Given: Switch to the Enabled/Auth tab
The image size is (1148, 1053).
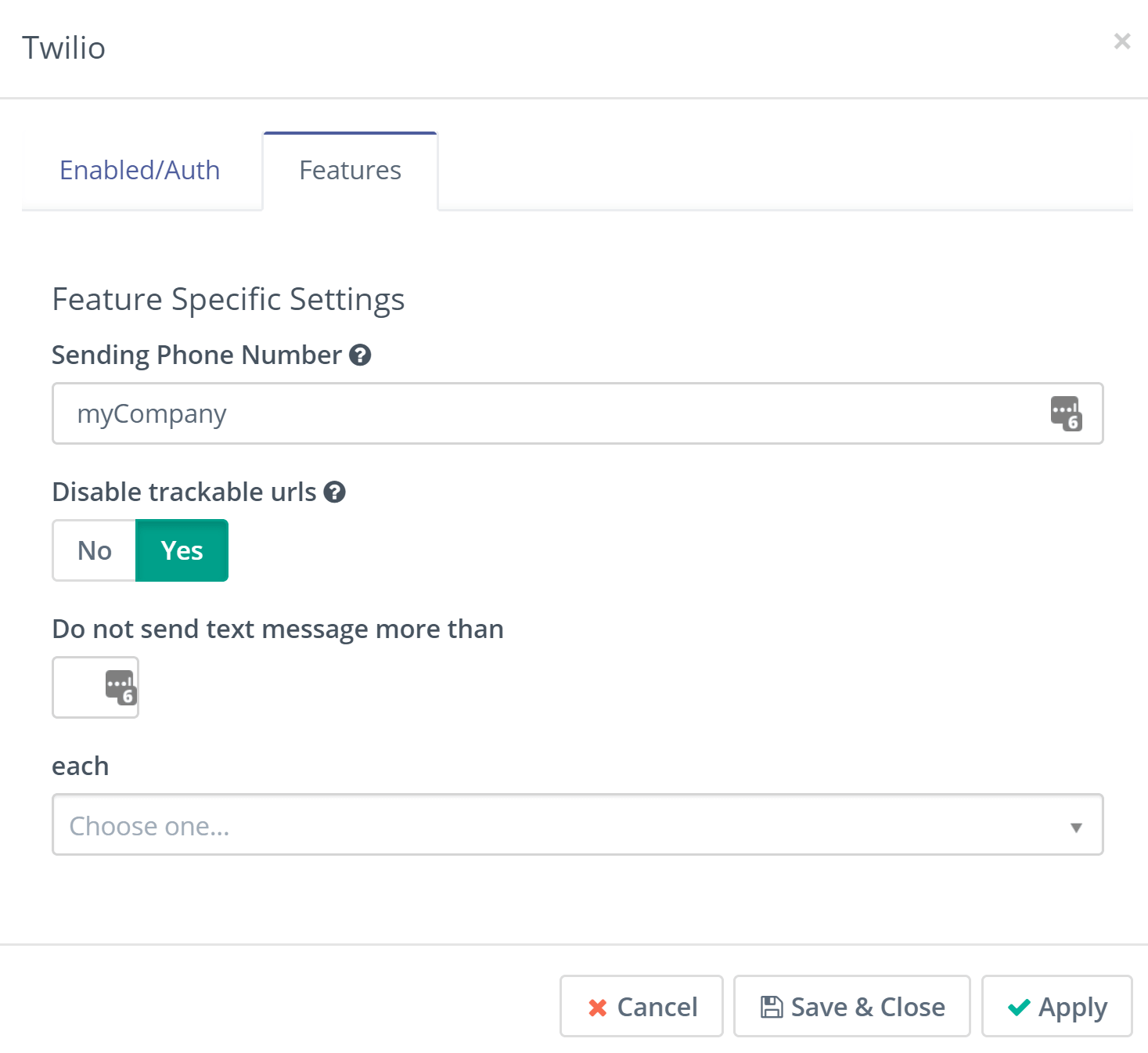Looking at the screenshot, I should [x=140, y=171].
